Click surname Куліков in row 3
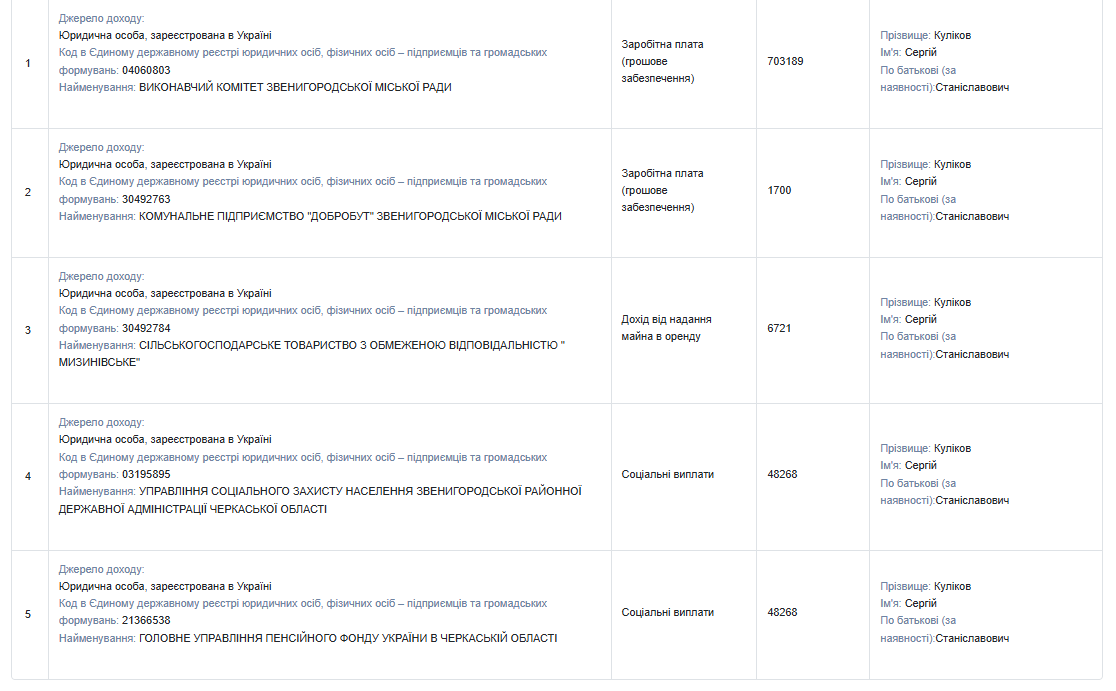The height and width of the screenshot is (691, 1116). coord(952,302)
